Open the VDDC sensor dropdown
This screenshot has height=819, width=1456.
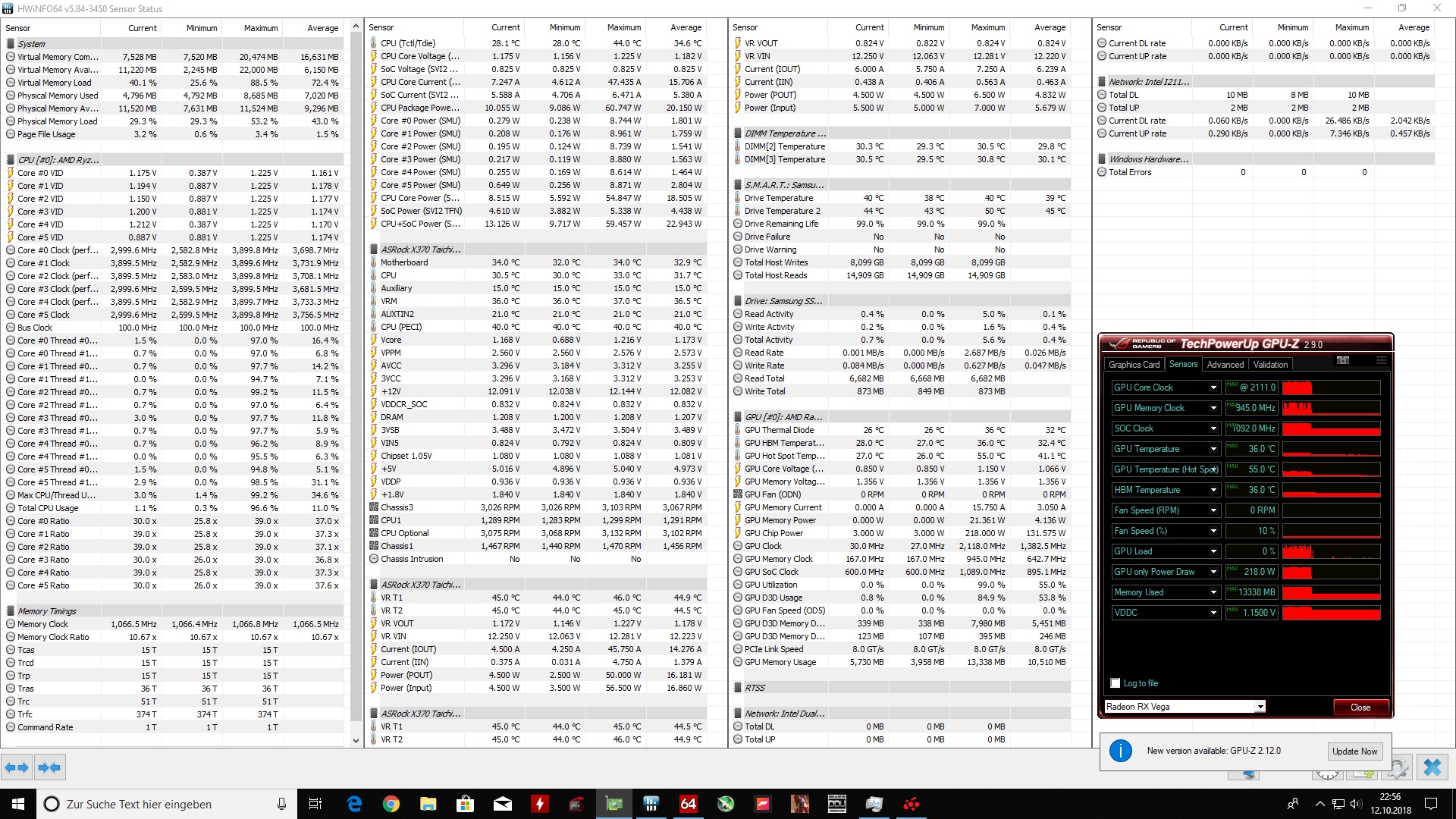tap(1213, 613)
